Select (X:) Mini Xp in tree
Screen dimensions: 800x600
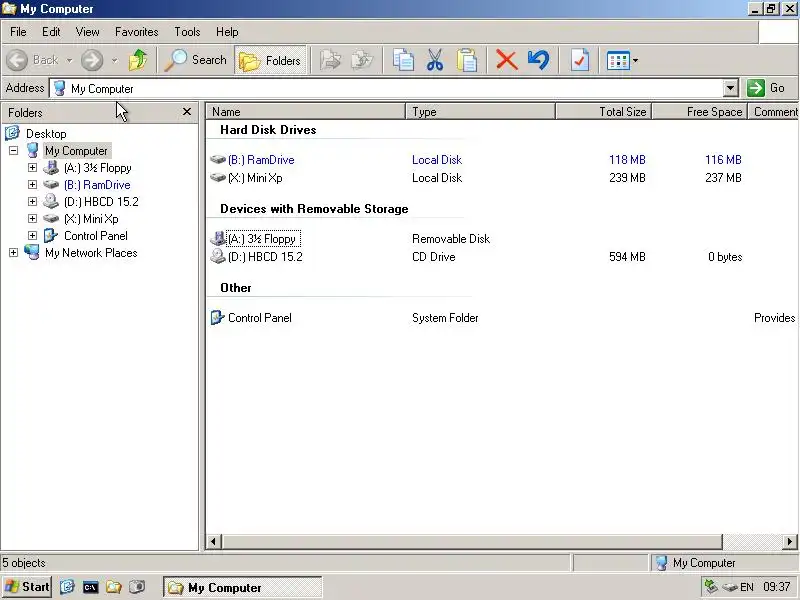click(91, 219)
